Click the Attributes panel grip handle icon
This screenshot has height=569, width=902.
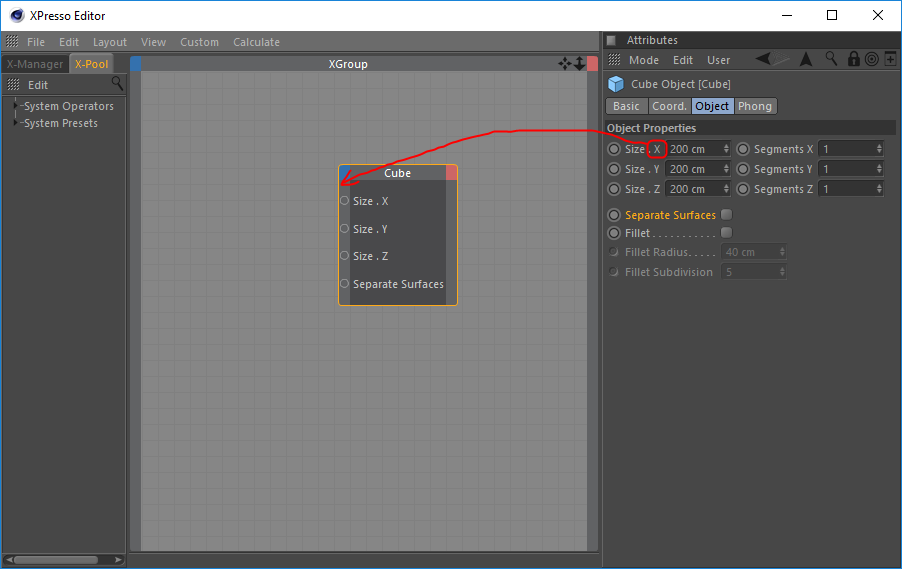614,60
